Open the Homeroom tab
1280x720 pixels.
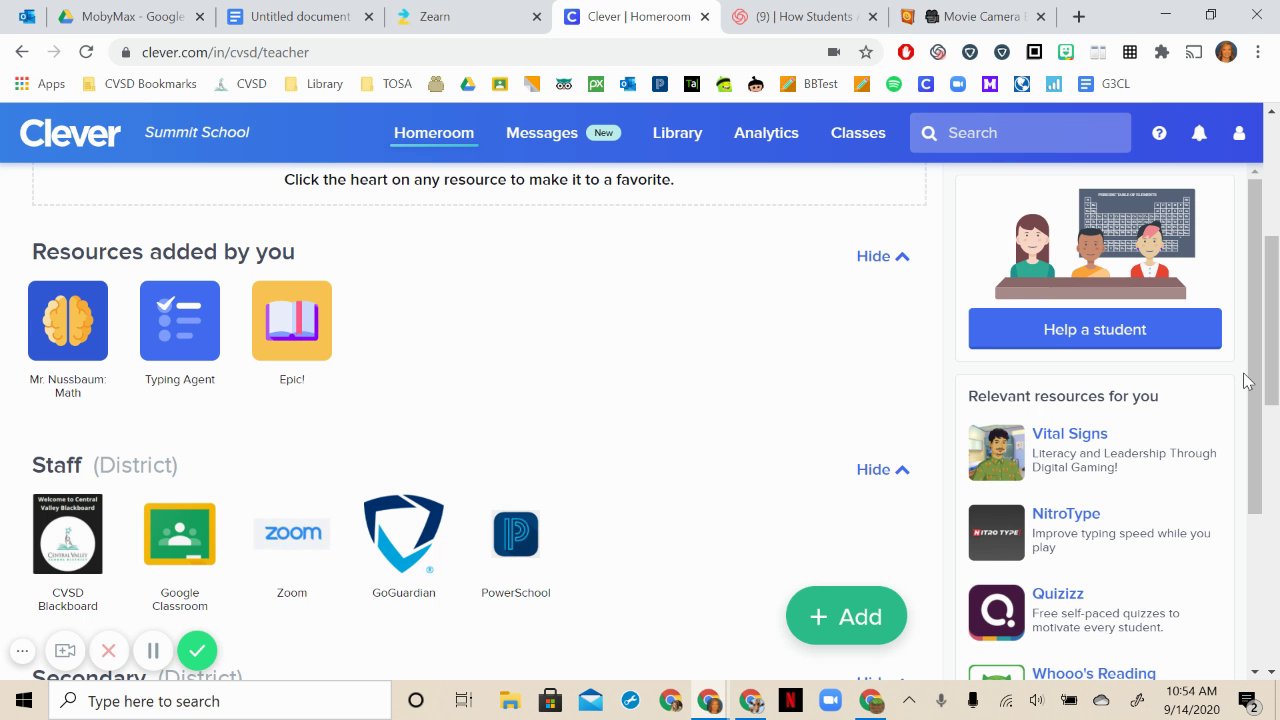pos(434,133)
